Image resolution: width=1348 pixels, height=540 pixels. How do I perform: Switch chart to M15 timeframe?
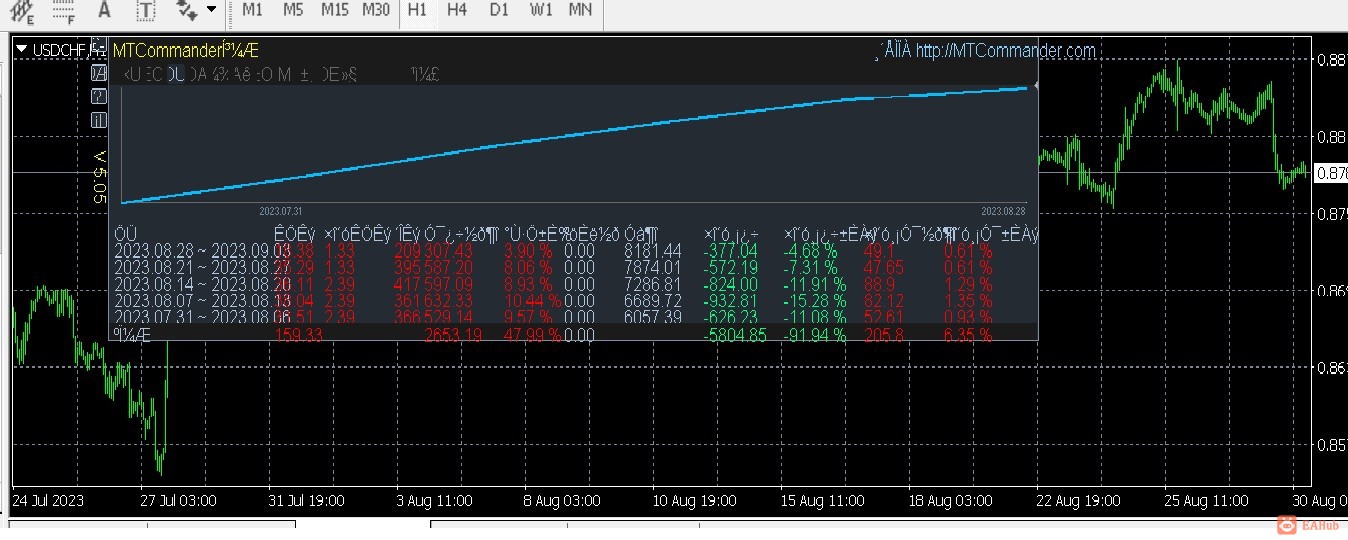(335, 10)
